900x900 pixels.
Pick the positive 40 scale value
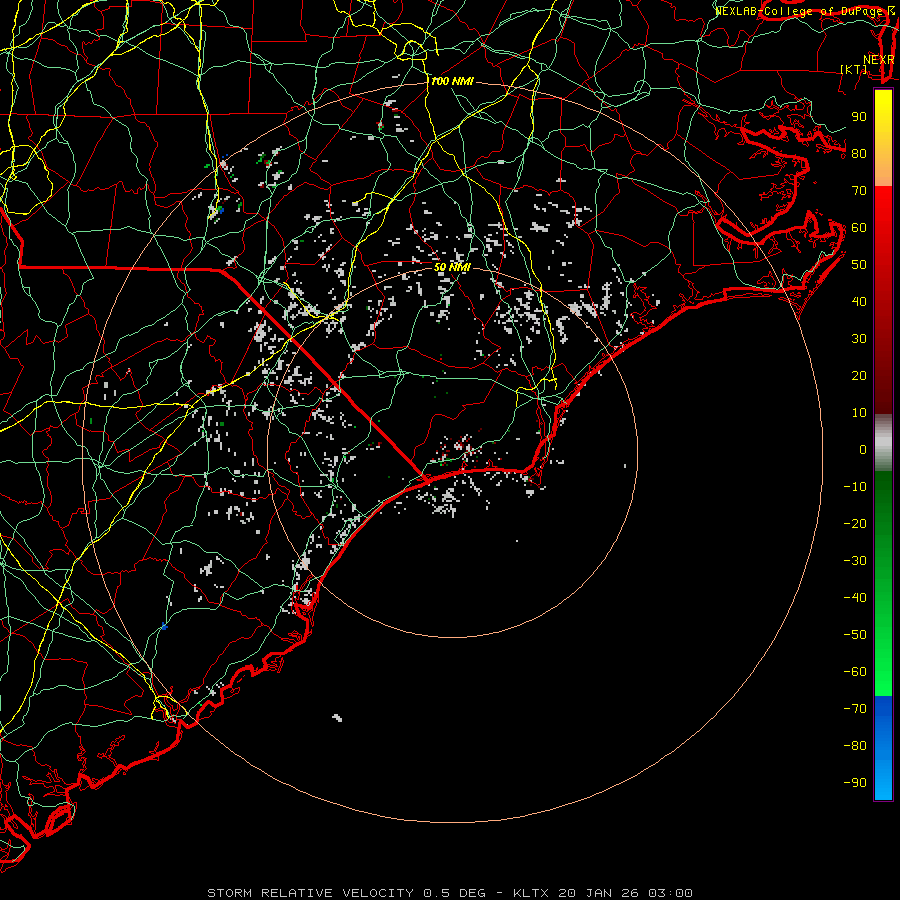(859, 301)
